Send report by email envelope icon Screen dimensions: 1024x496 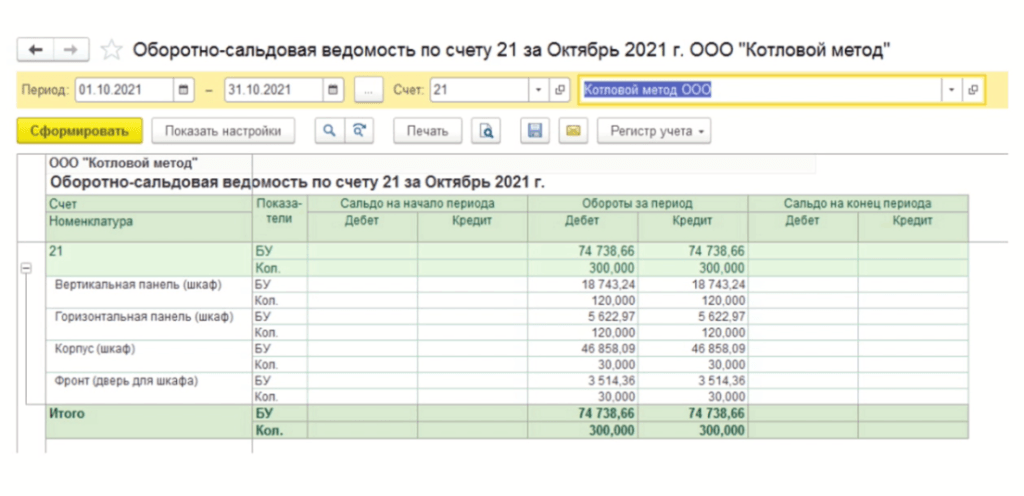point(572,131)
